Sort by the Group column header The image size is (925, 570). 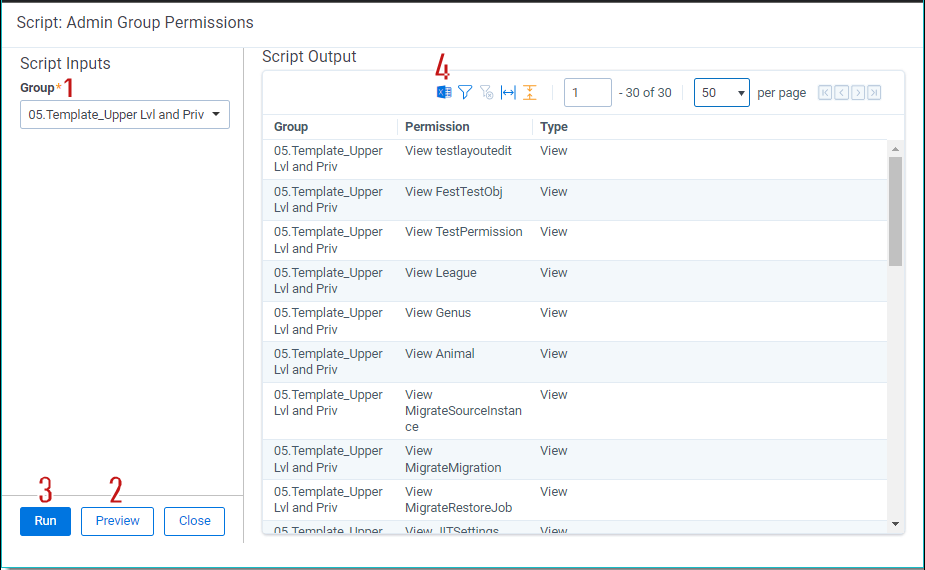click(291, 127)
